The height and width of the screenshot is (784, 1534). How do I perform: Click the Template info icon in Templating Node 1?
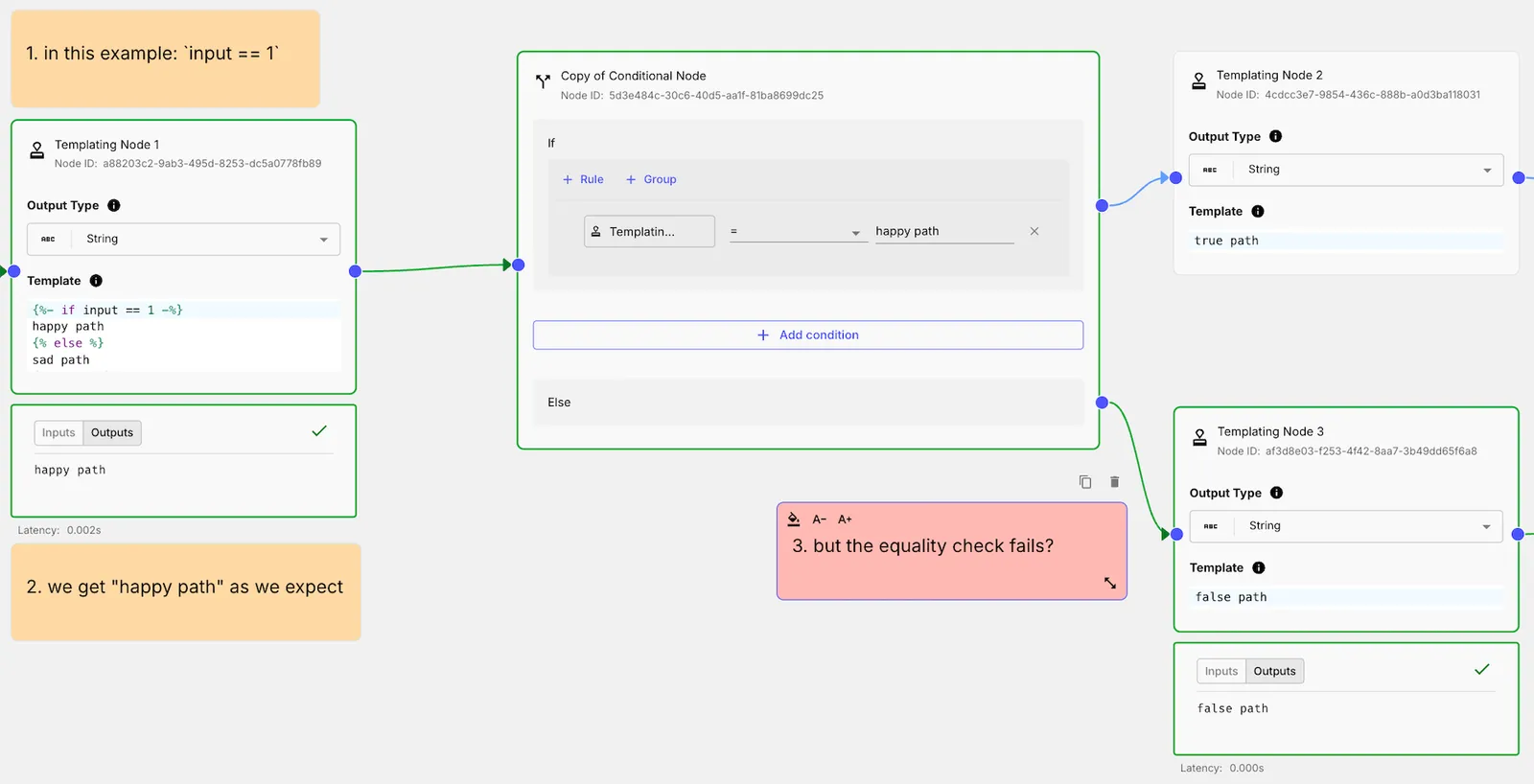point(96,281)
